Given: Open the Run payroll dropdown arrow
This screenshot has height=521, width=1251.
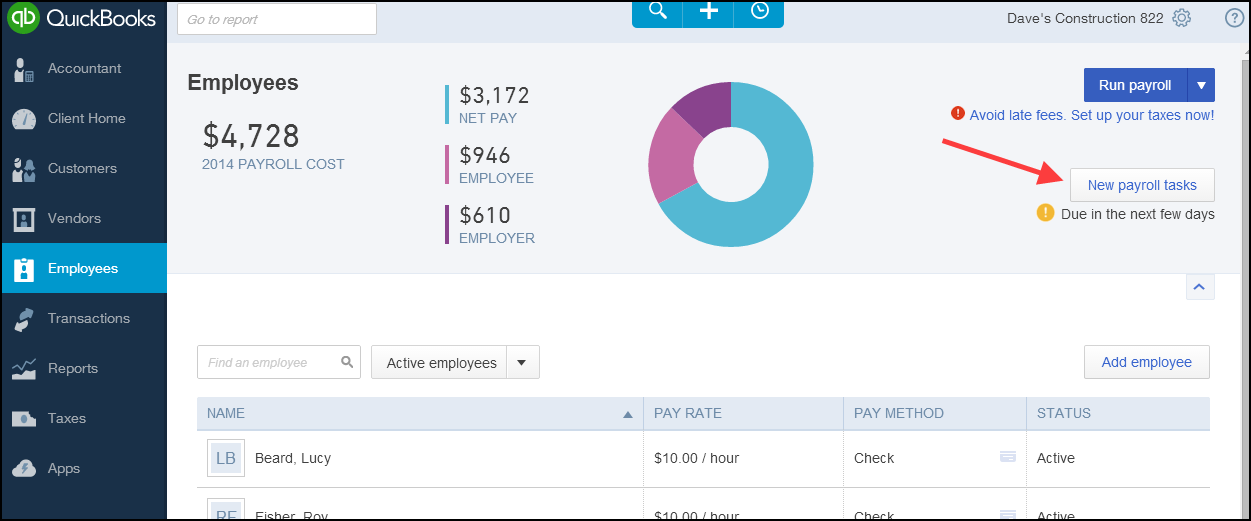Looking at the screenshot, I should (x=1201, y=85).
